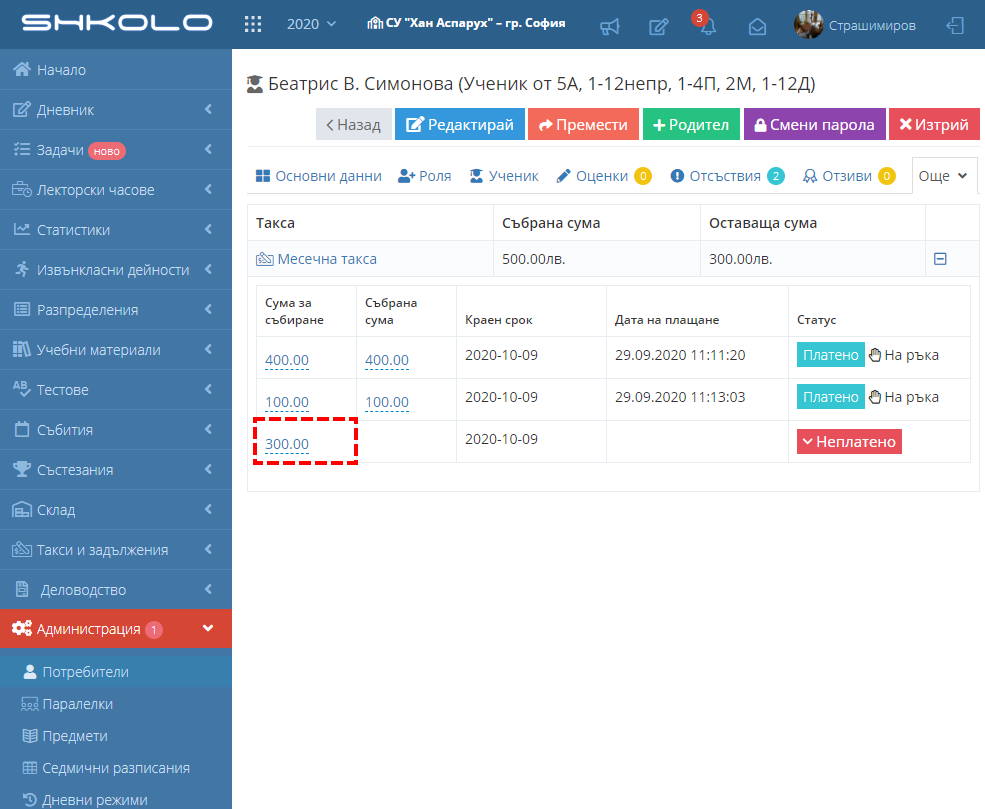Collapse the Администрация section

click(x=116, y=629)
